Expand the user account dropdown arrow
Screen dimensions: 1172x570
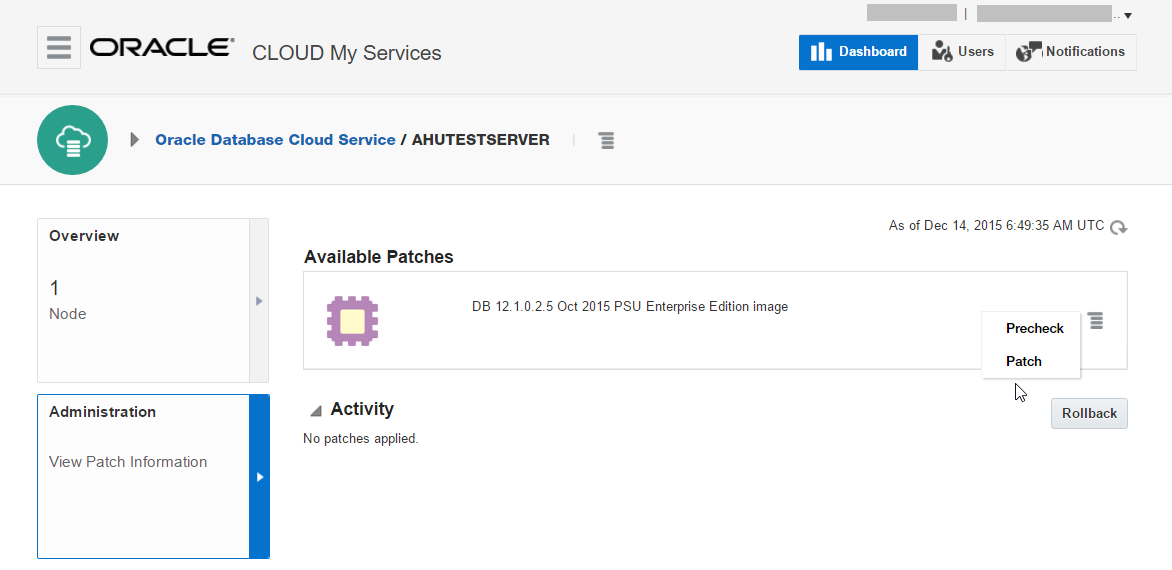(x=1128, y=15)
